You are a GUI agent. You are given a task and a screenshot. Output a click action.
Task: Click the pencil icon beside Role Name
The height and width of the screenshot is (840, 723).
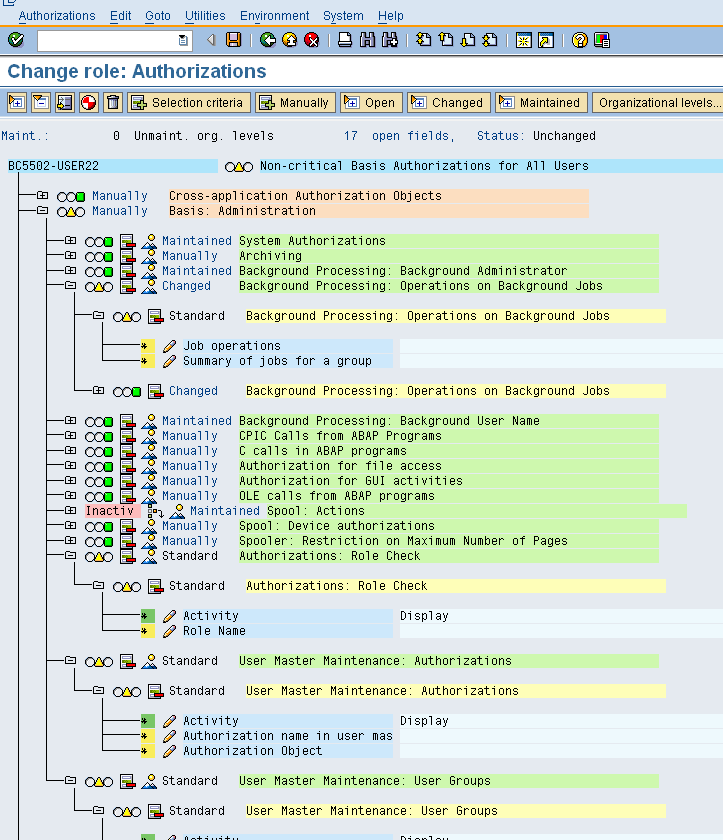click(170, 631)
